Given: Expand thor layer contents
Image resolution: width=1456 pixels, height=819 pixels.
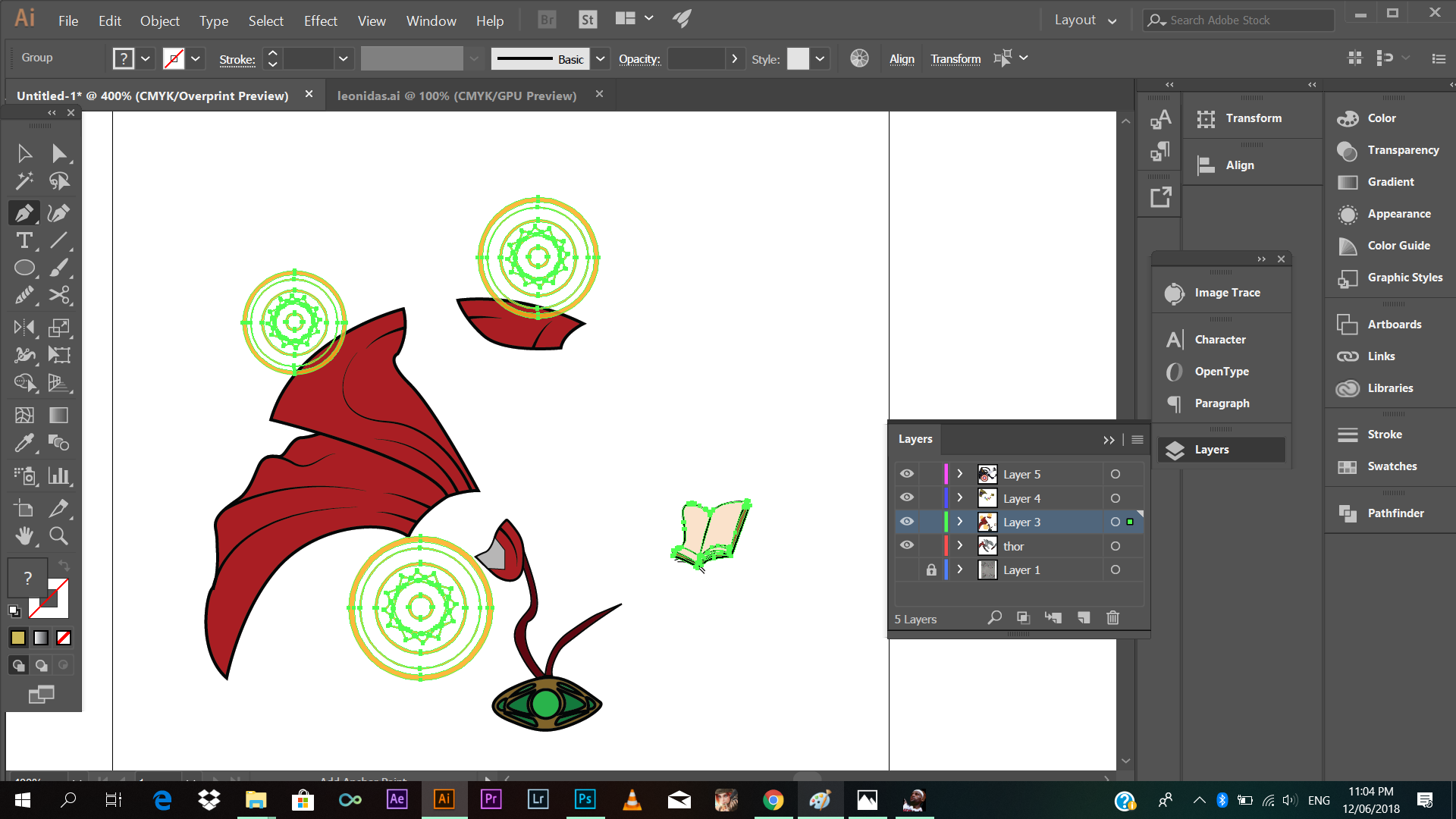Looking at the screenshot, I should pos(960,546).
